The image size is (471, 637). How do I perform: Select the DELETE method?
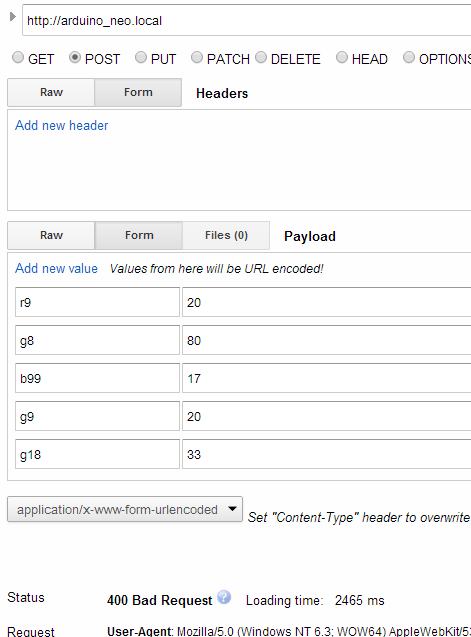pos(261,57)
